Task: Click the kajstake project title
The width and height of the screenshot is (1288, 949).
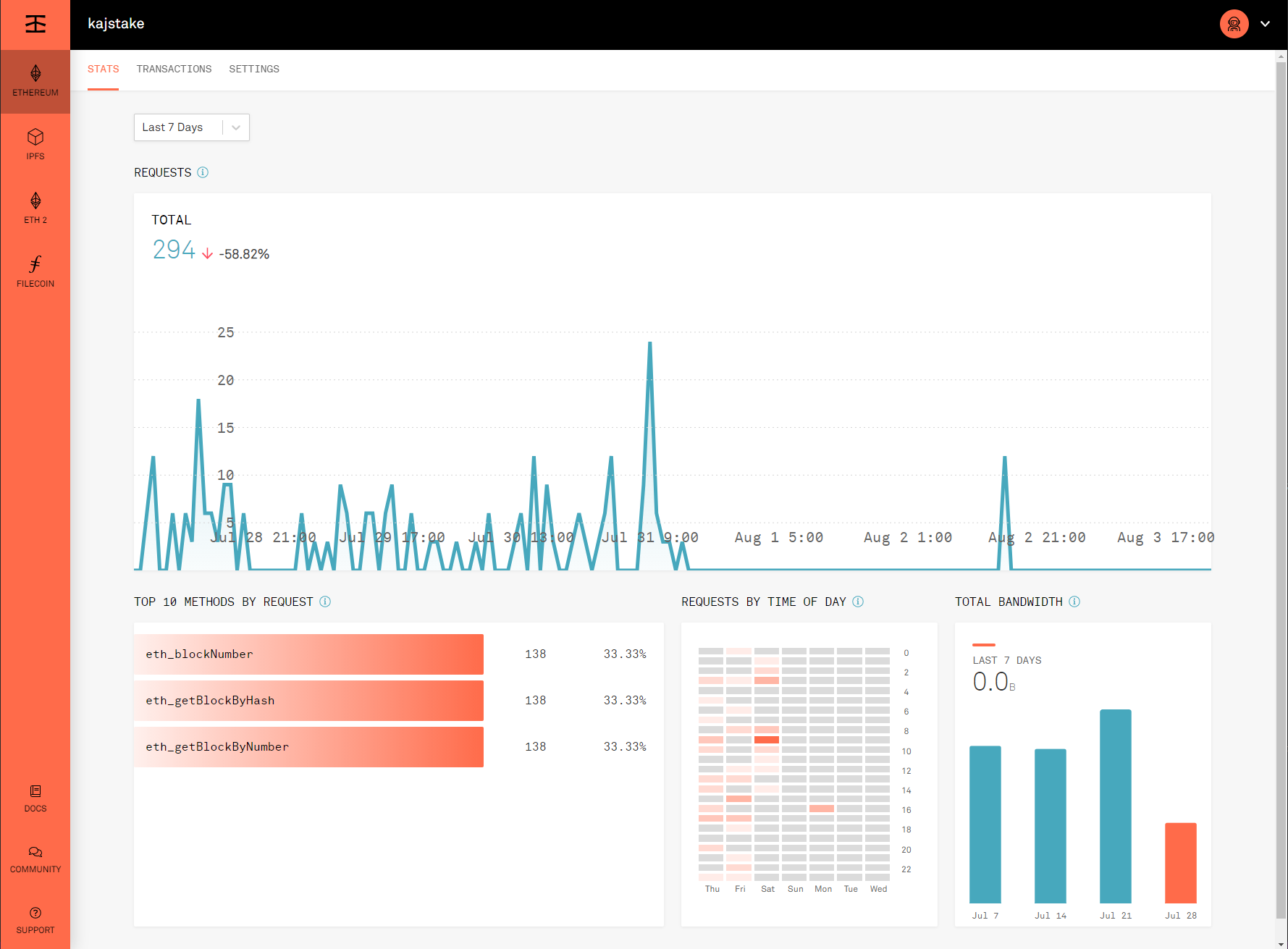Action: (x=116, y=24)
